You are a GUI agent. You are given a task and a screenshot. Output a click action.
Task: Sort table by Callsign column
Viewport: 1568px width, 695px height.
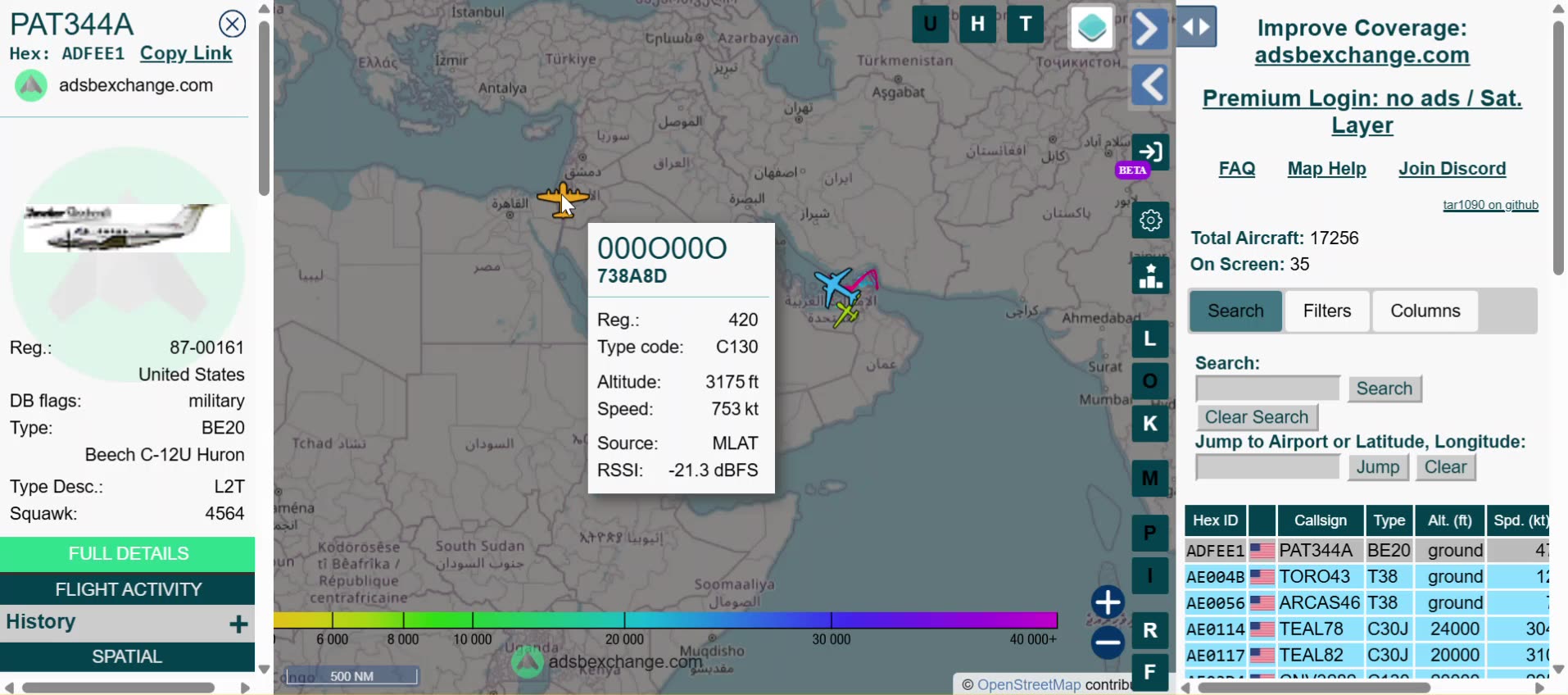coord(1320,520)
